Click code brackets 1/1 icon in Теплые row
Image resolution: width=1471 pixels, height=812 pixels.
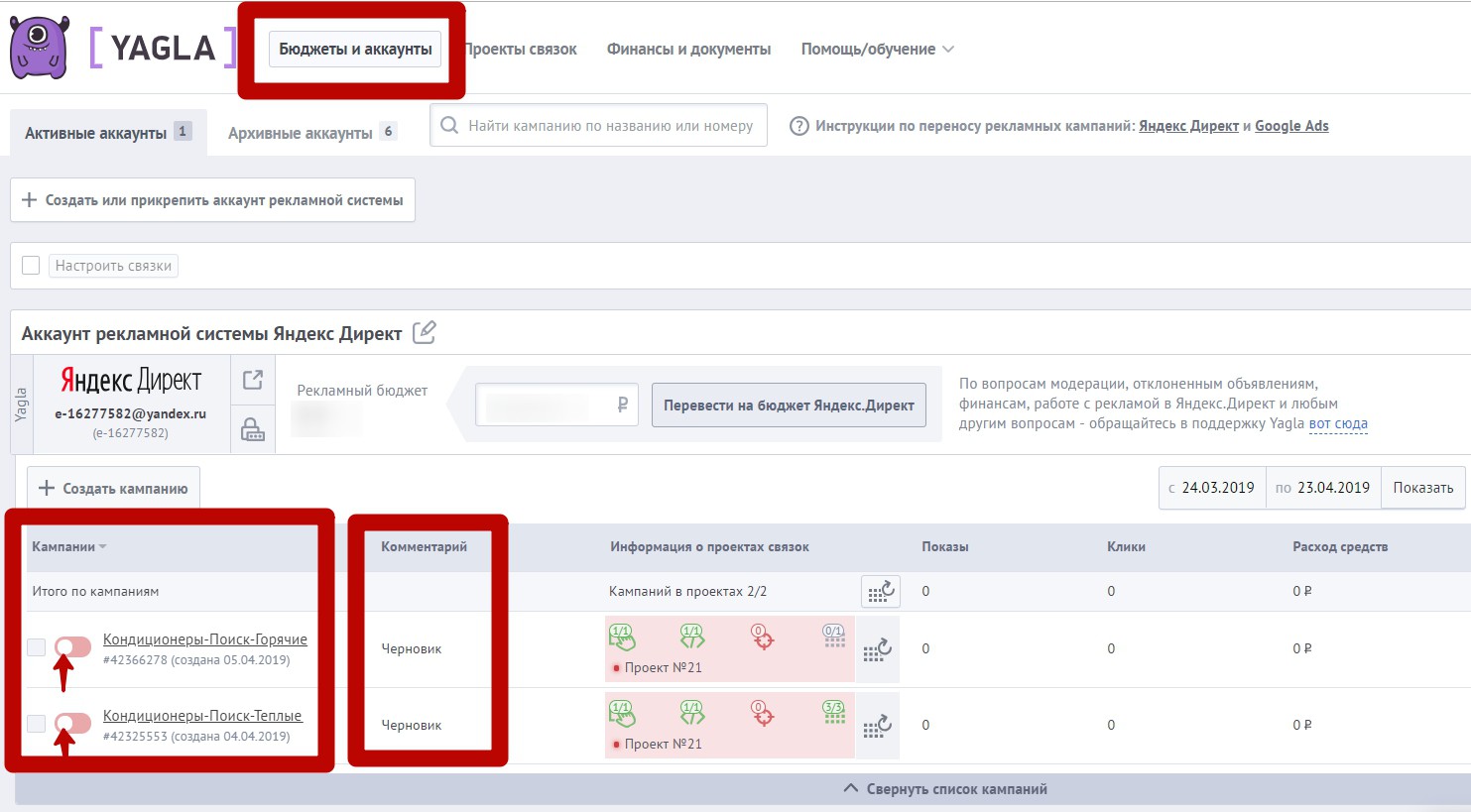click(692, 713)
